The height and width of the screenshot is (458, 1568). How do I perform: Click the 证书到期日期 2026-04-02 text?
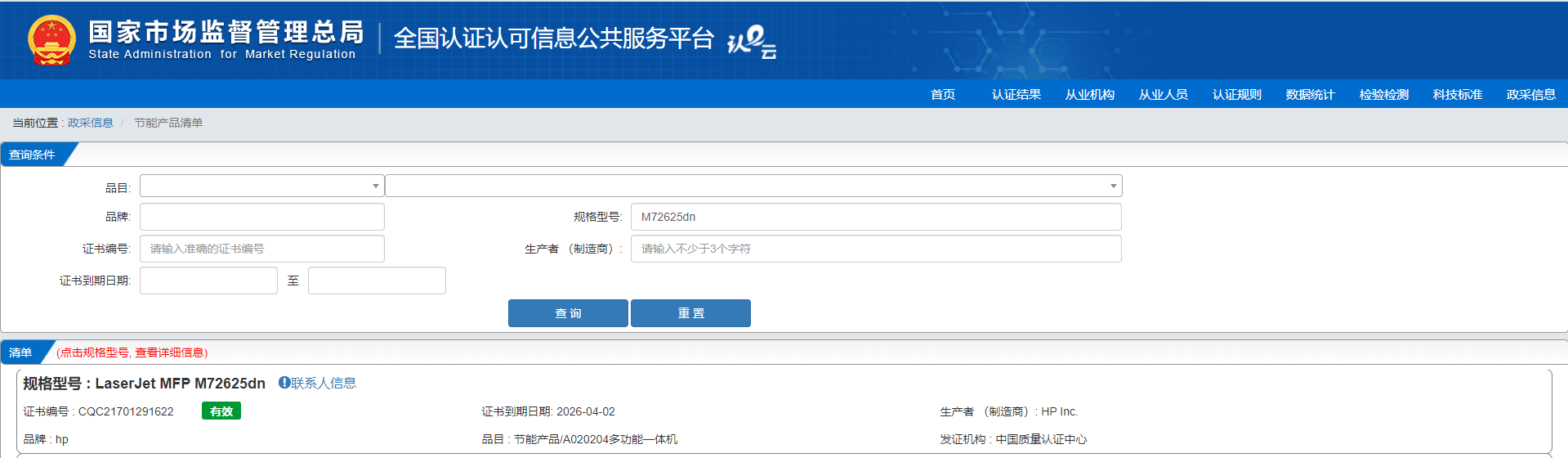pos(548,411)
